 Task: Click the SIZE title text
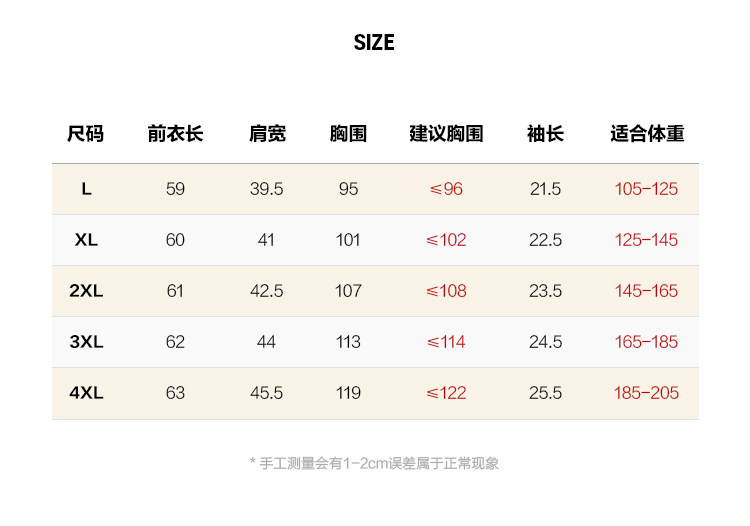(x=374, y=42)
